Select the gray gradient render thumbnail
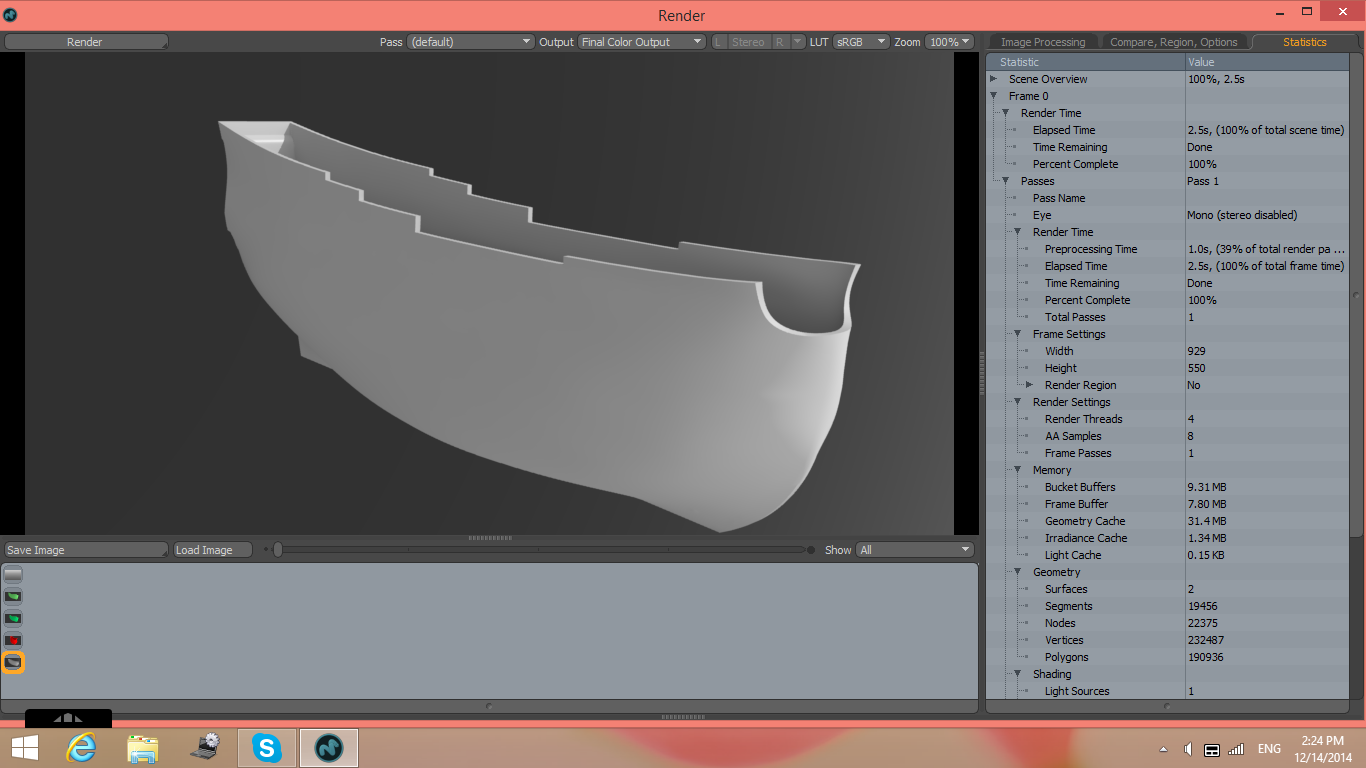 [13, 574]
